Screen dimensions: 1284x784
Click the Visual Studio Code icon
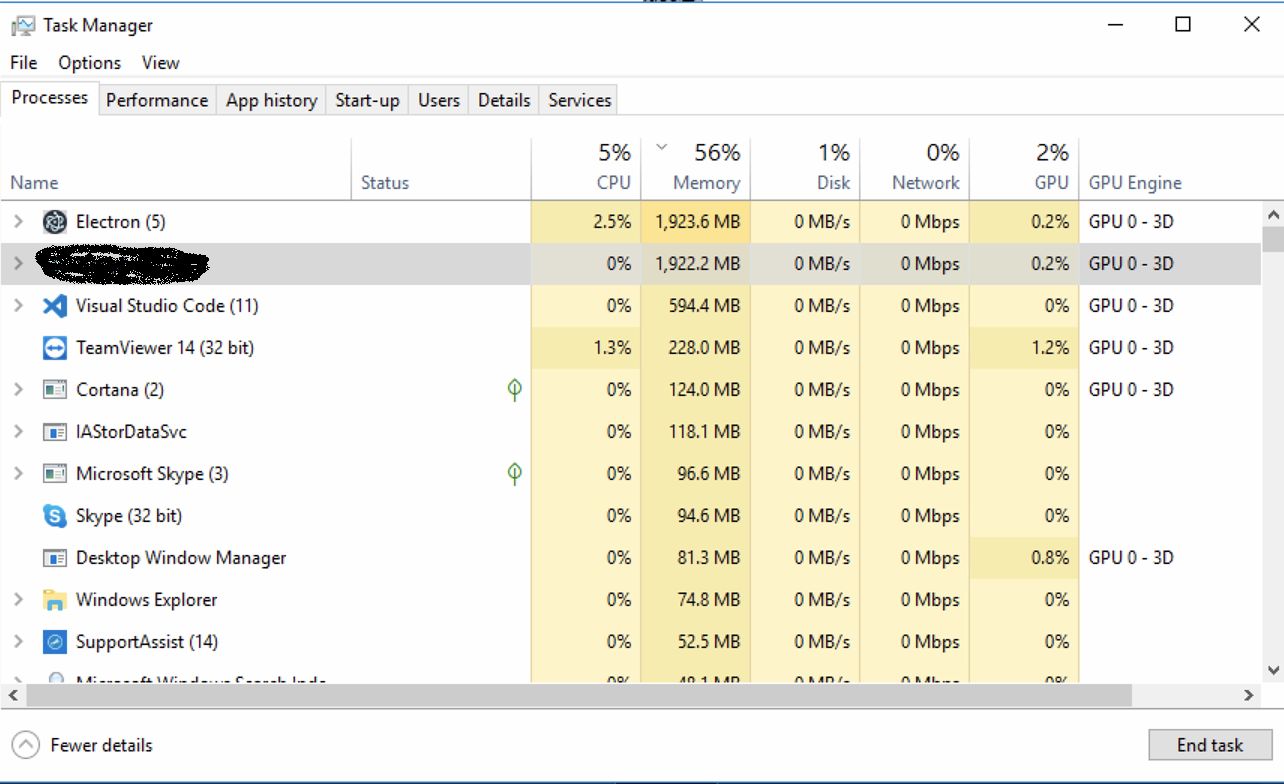point(54,306)
